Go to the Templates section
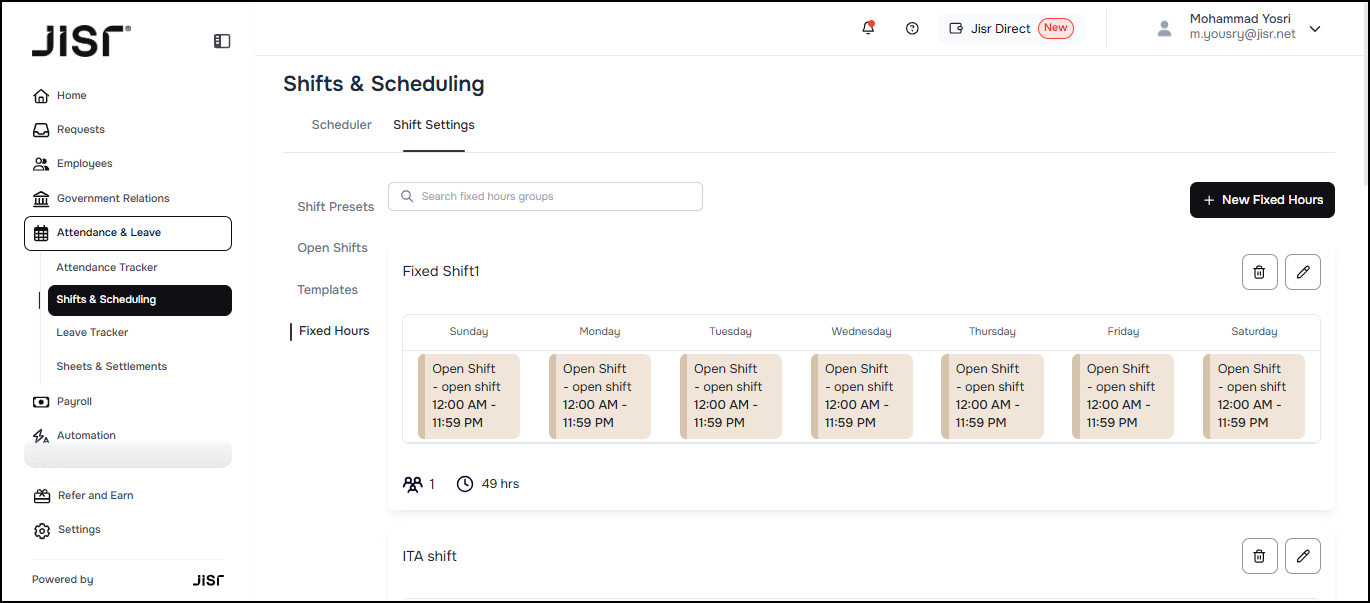 click(x=327, y=290)
